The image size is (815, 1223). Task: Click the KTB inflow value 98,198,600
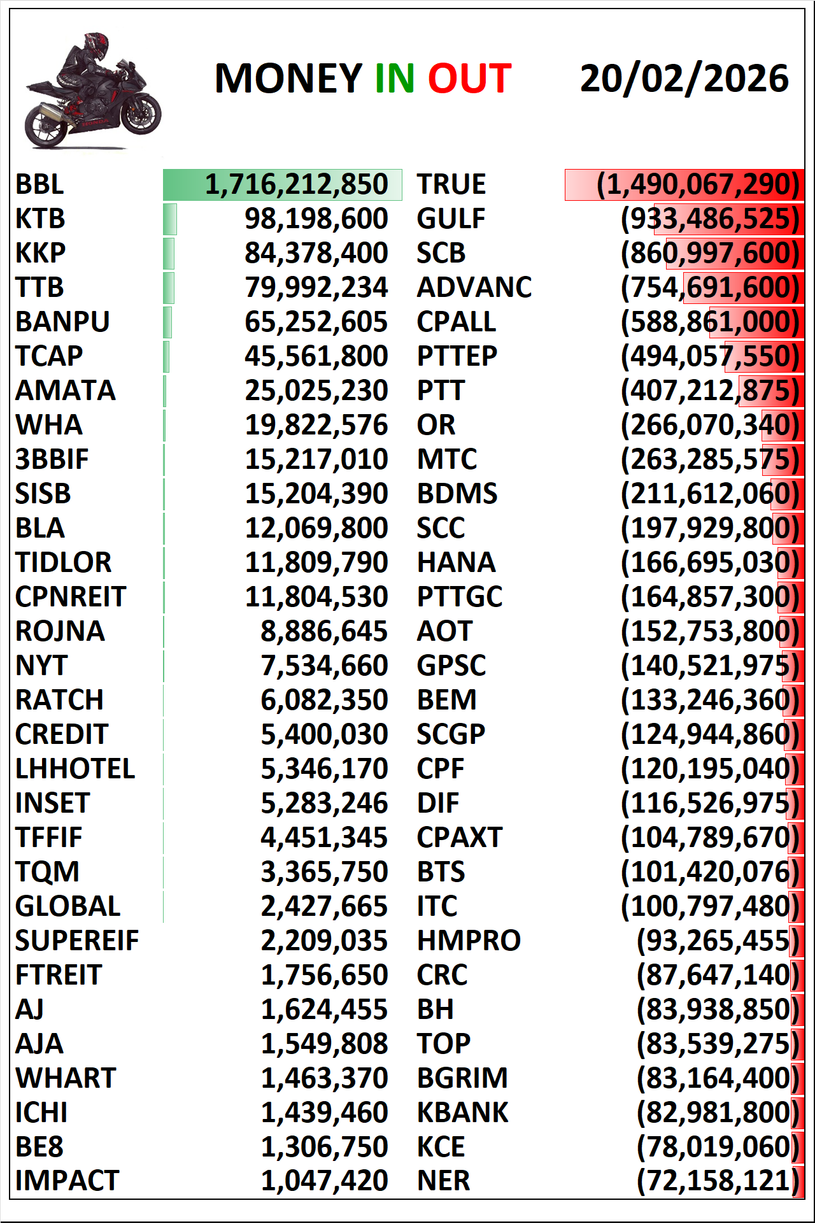[x=315, y=219]
